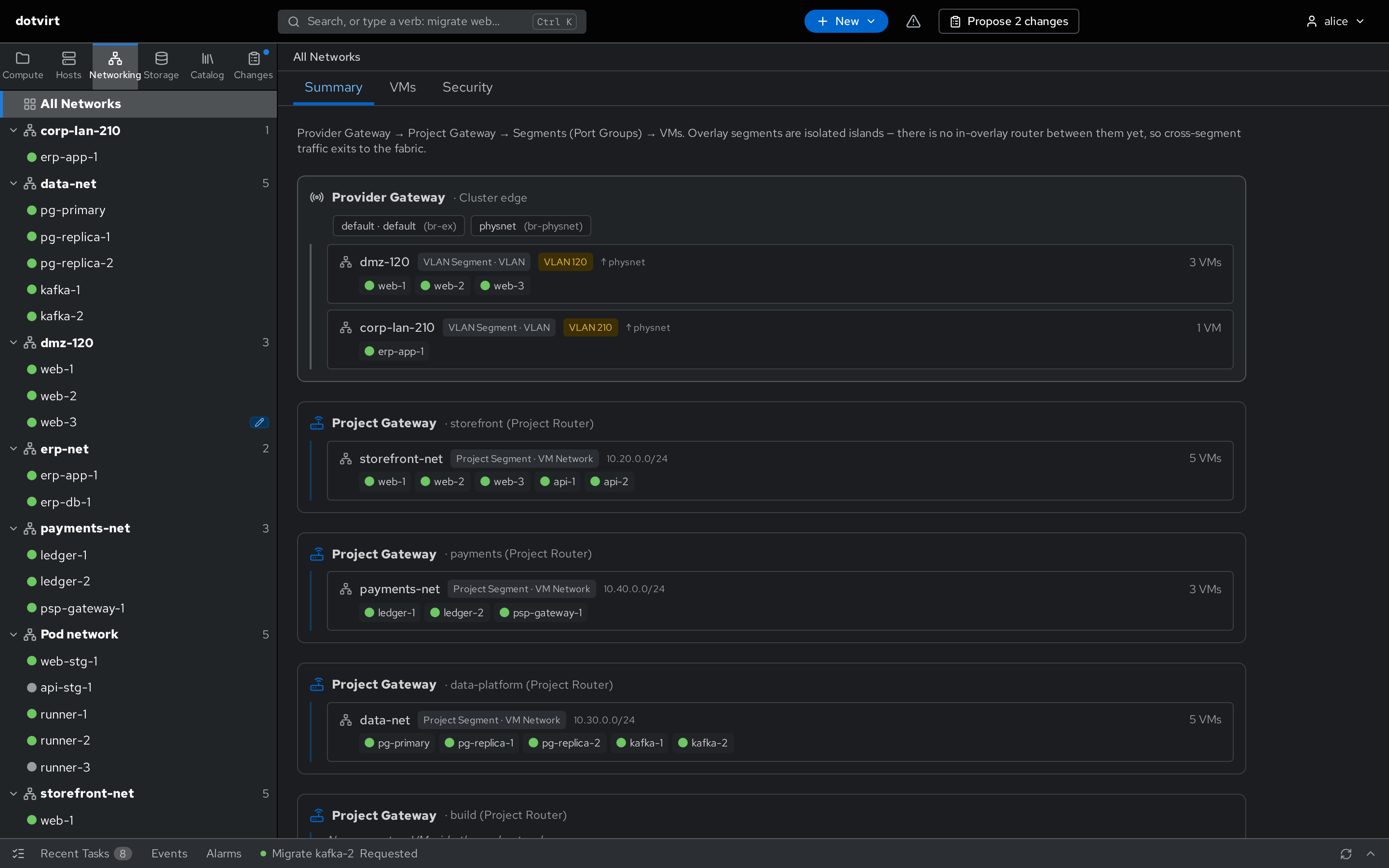Open the Compute section icon

pyautogui.click(x=22, y=58)
